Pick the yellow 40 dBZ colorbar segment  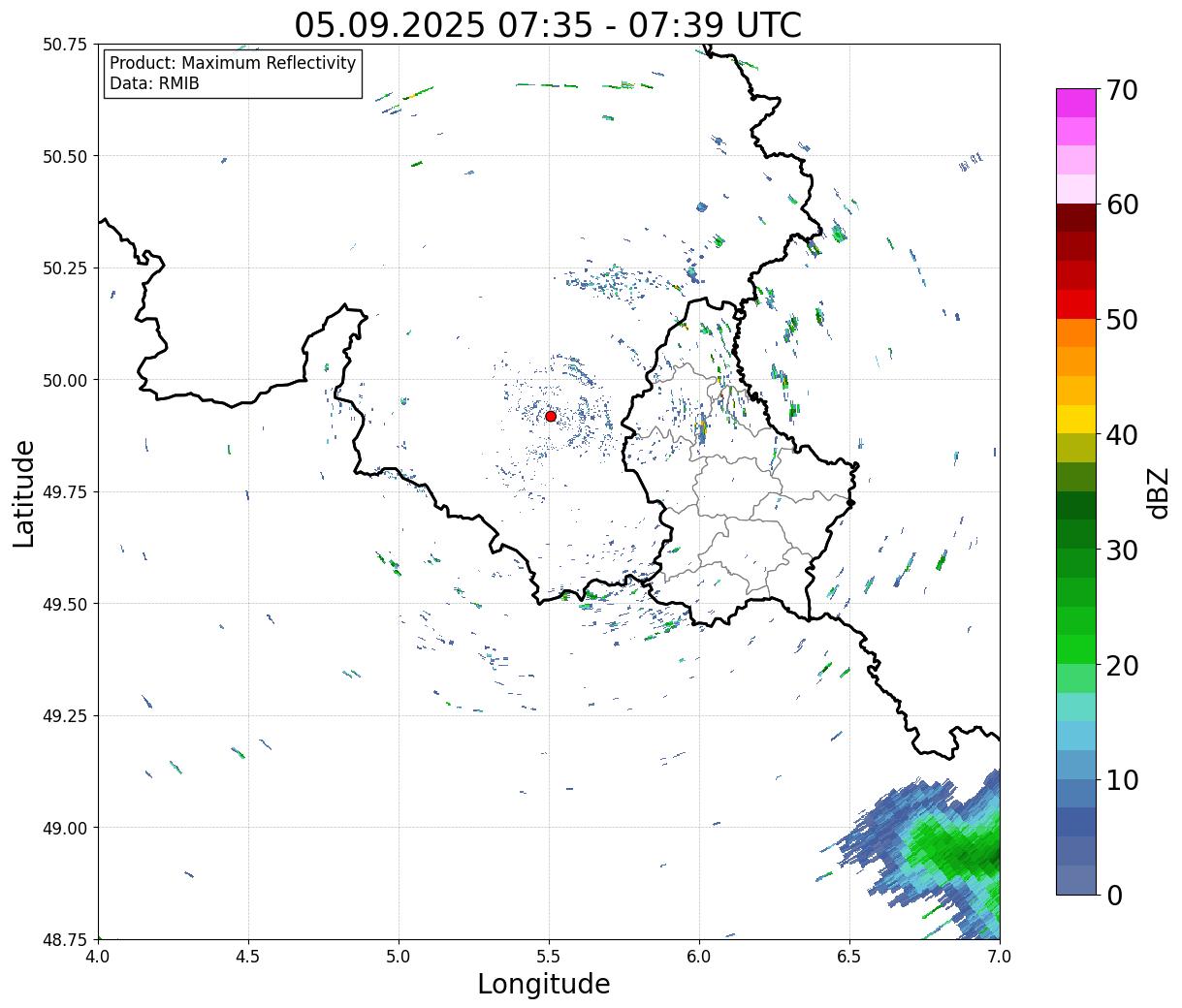[x=1076, y=419]
